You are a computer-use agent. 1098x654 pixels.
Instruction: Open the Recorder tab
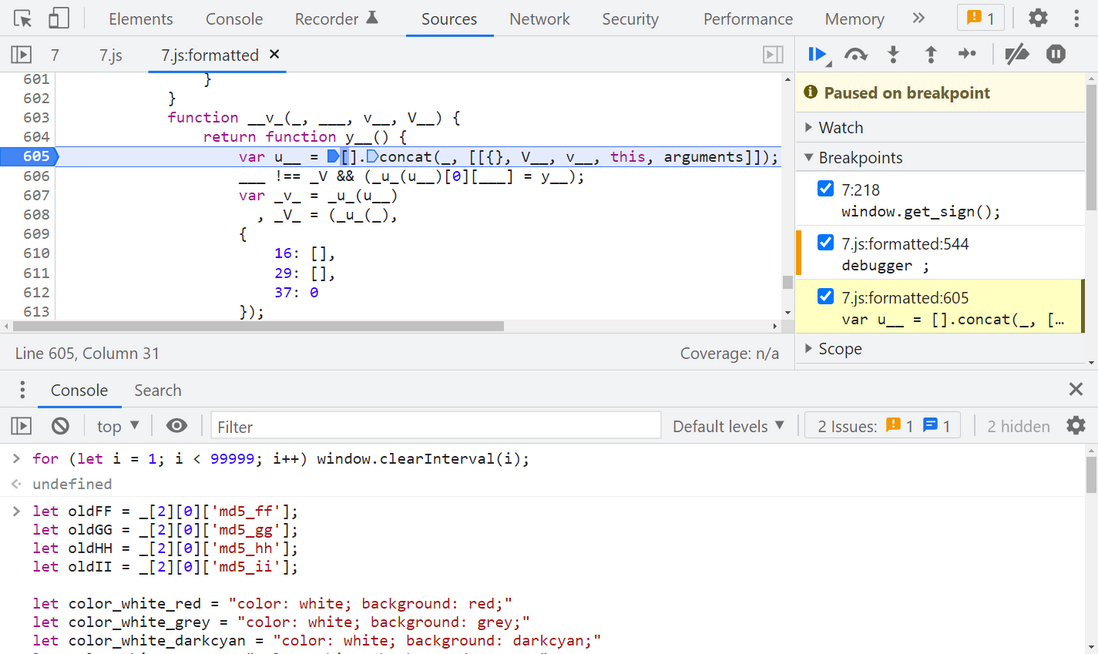pos(336,19)
